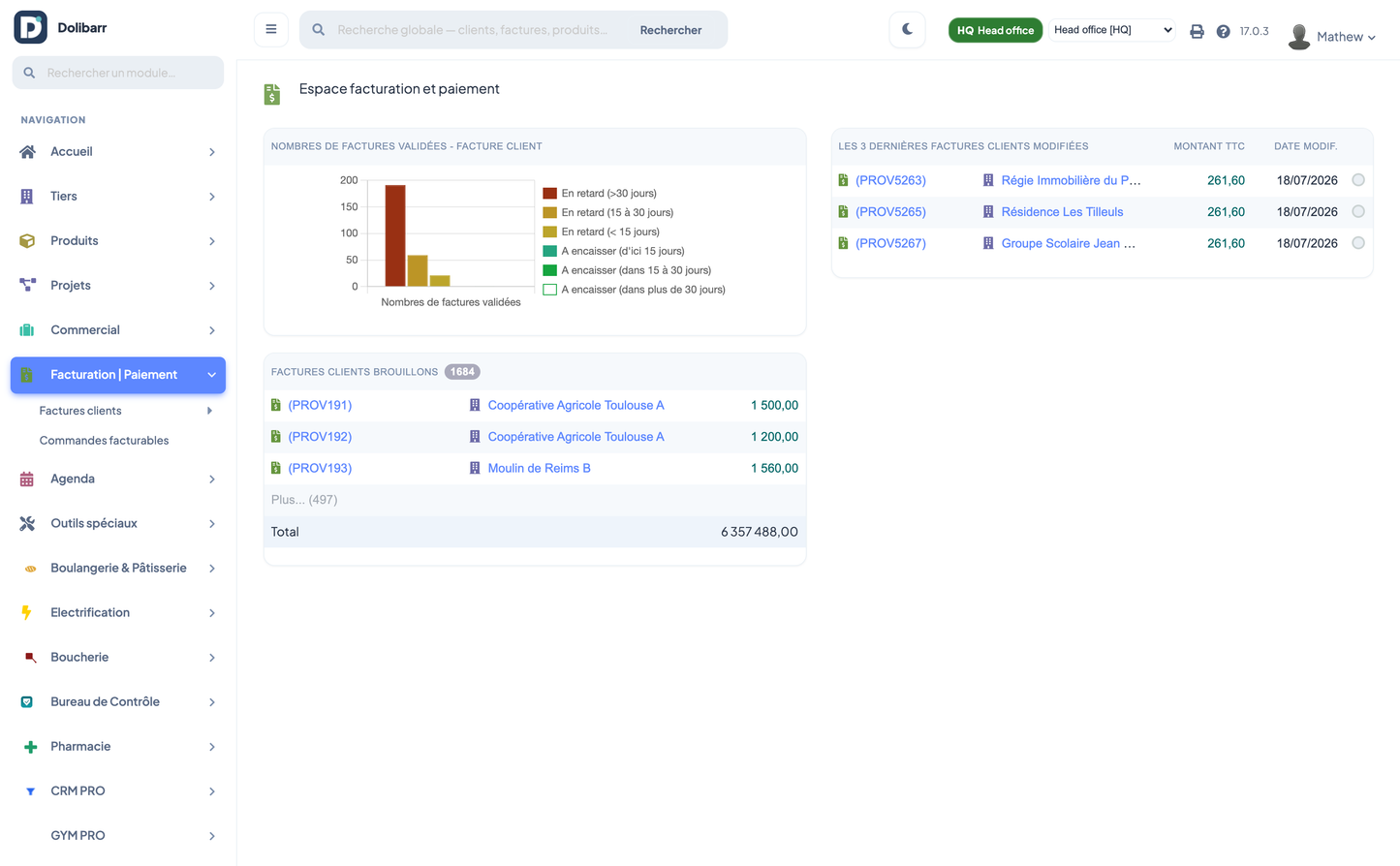Select the radio circle on PROV5267 row
This screenshot has width=1400, height=866.
pos(1358,243)
